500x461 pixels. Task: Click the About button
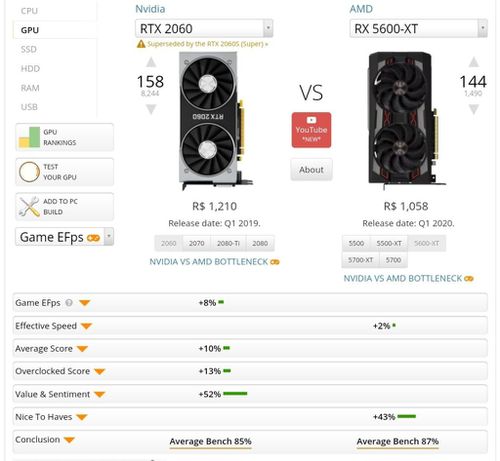click(311, 170)
